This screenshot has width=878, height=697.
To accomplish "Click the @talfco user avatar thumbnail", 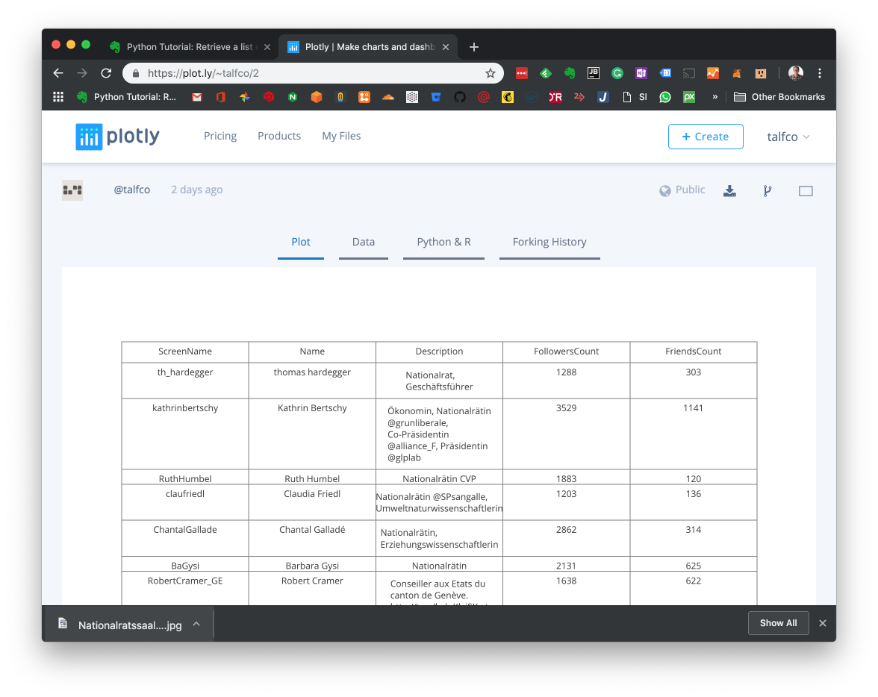I will (72, 190).
